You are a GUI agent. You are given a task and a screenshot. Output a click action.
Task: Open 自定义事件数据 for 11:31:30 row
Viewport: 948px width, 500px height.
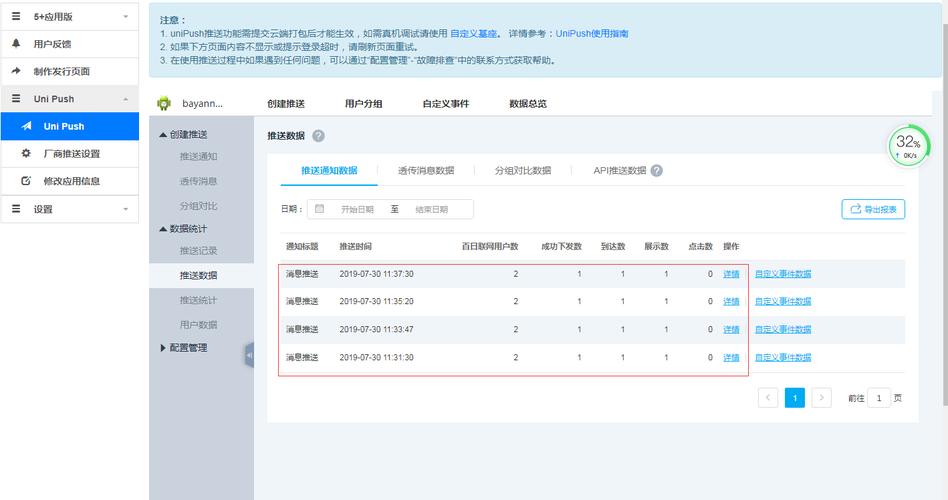(x=783, y=357)
